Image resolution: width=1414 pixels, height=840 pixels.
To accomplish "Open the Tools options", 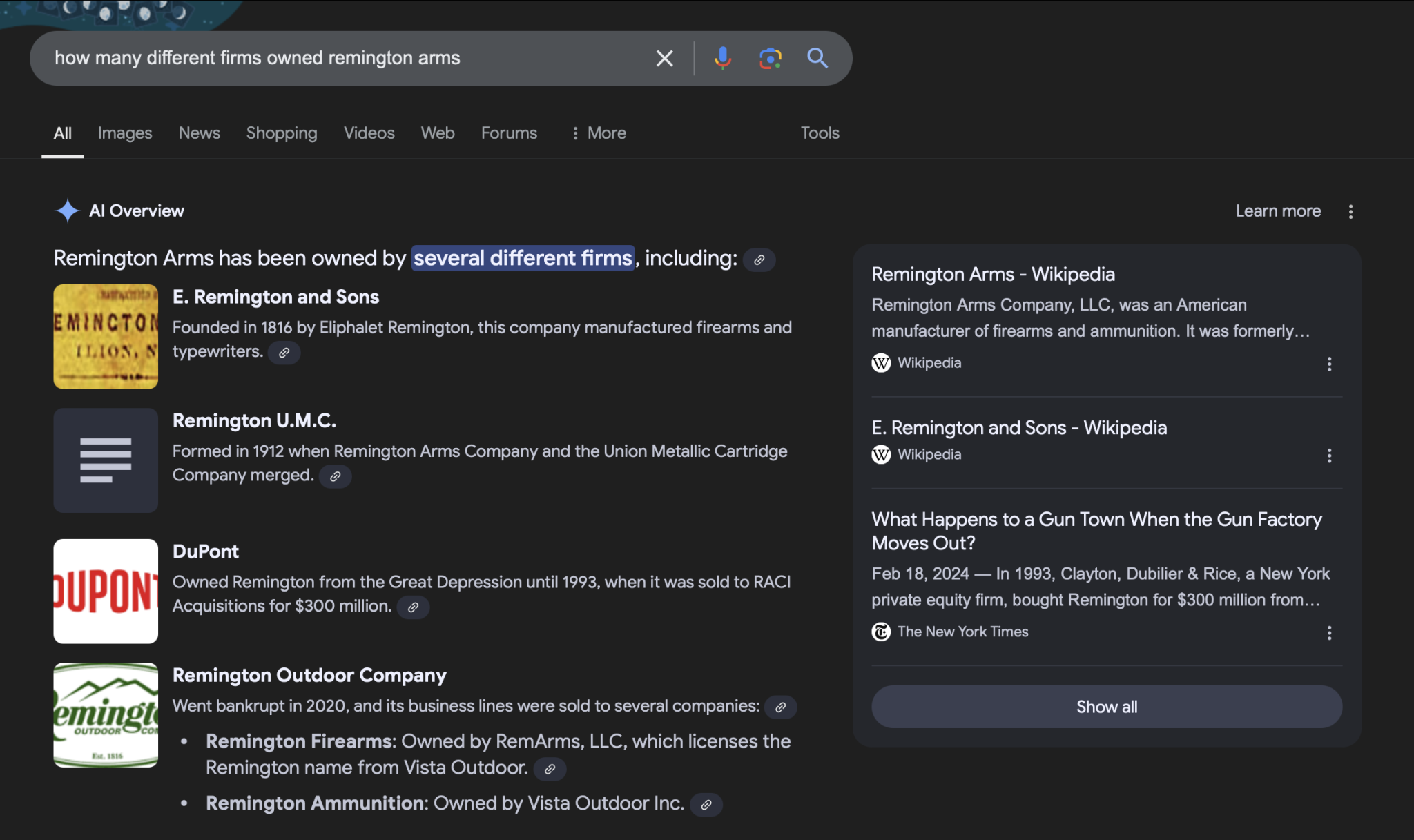I will 820,133.
